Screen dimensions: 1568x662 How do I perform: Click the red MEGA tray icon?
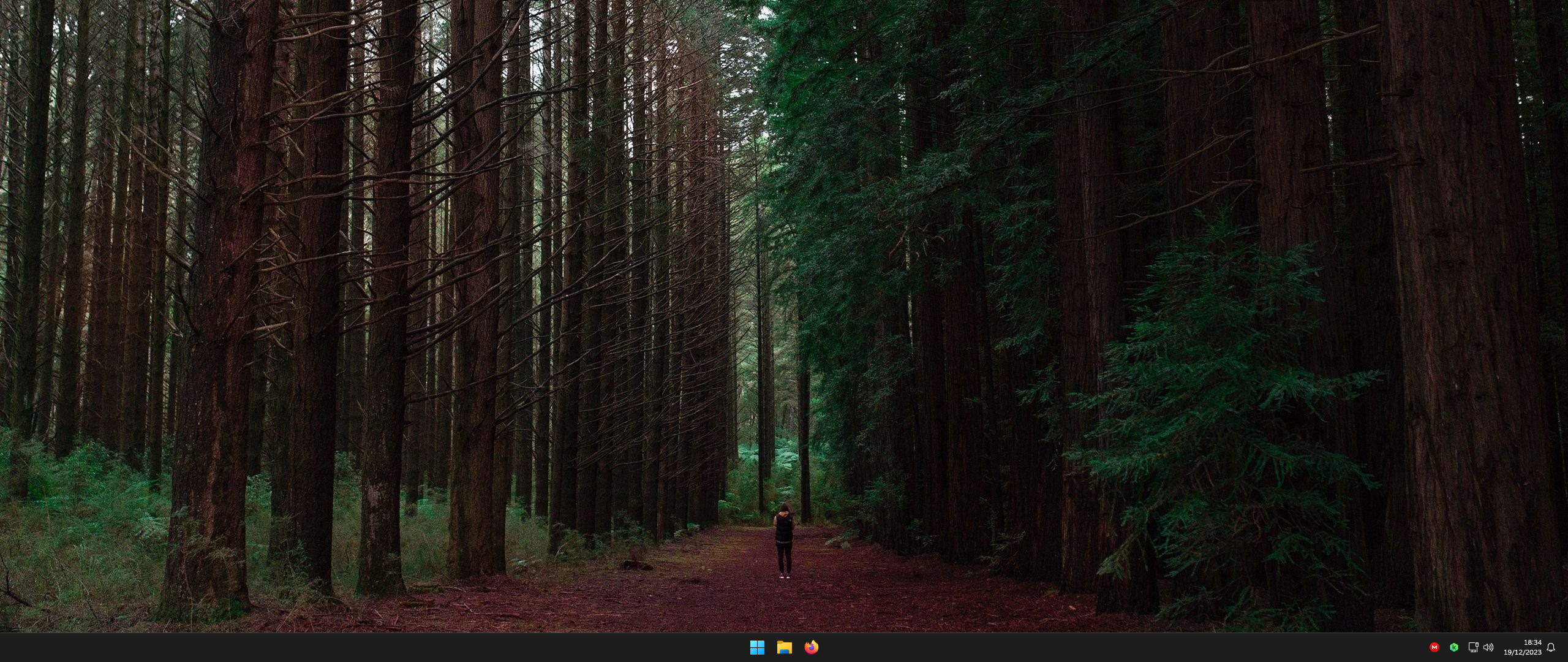(1434, 647)
